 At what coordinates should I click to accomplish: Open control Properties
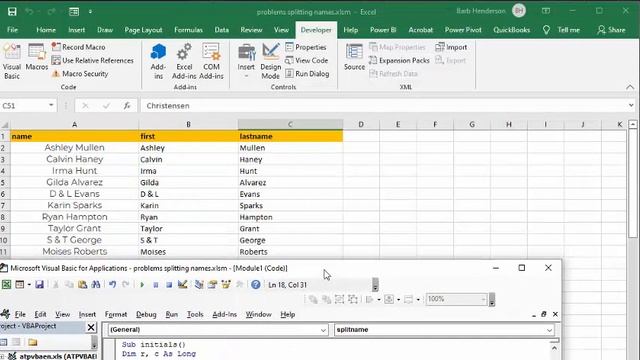[306, 47]
